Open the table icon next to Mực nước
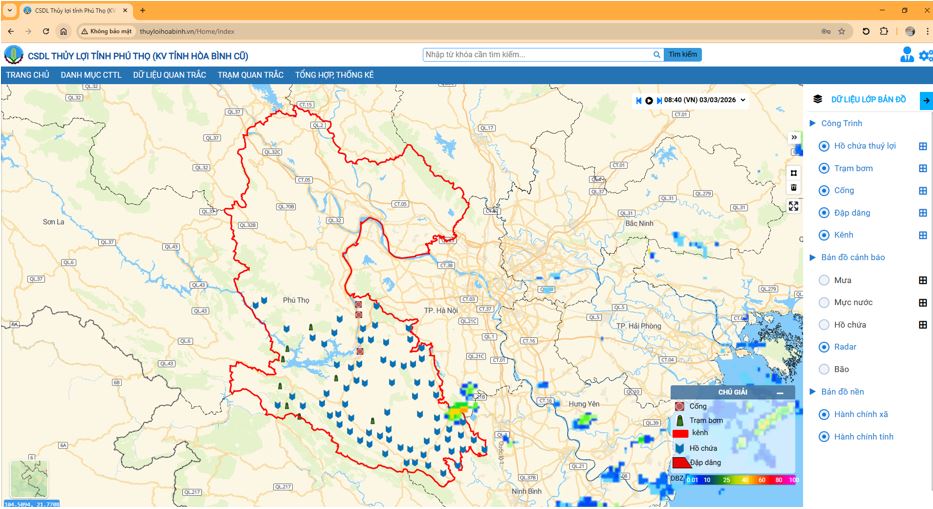The height and width of the screenshot is (509, 933). click(923, 302)
